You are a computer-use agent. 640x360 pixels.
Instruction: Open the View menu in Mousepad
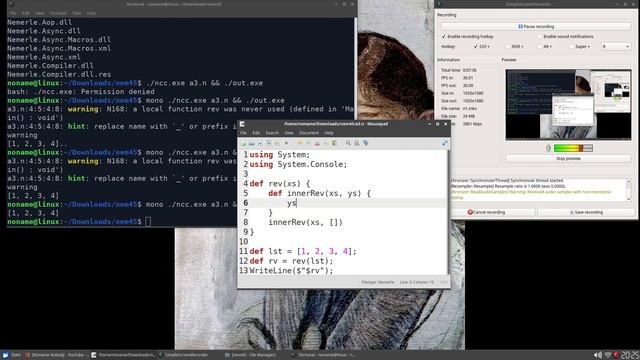click(289, 133)
